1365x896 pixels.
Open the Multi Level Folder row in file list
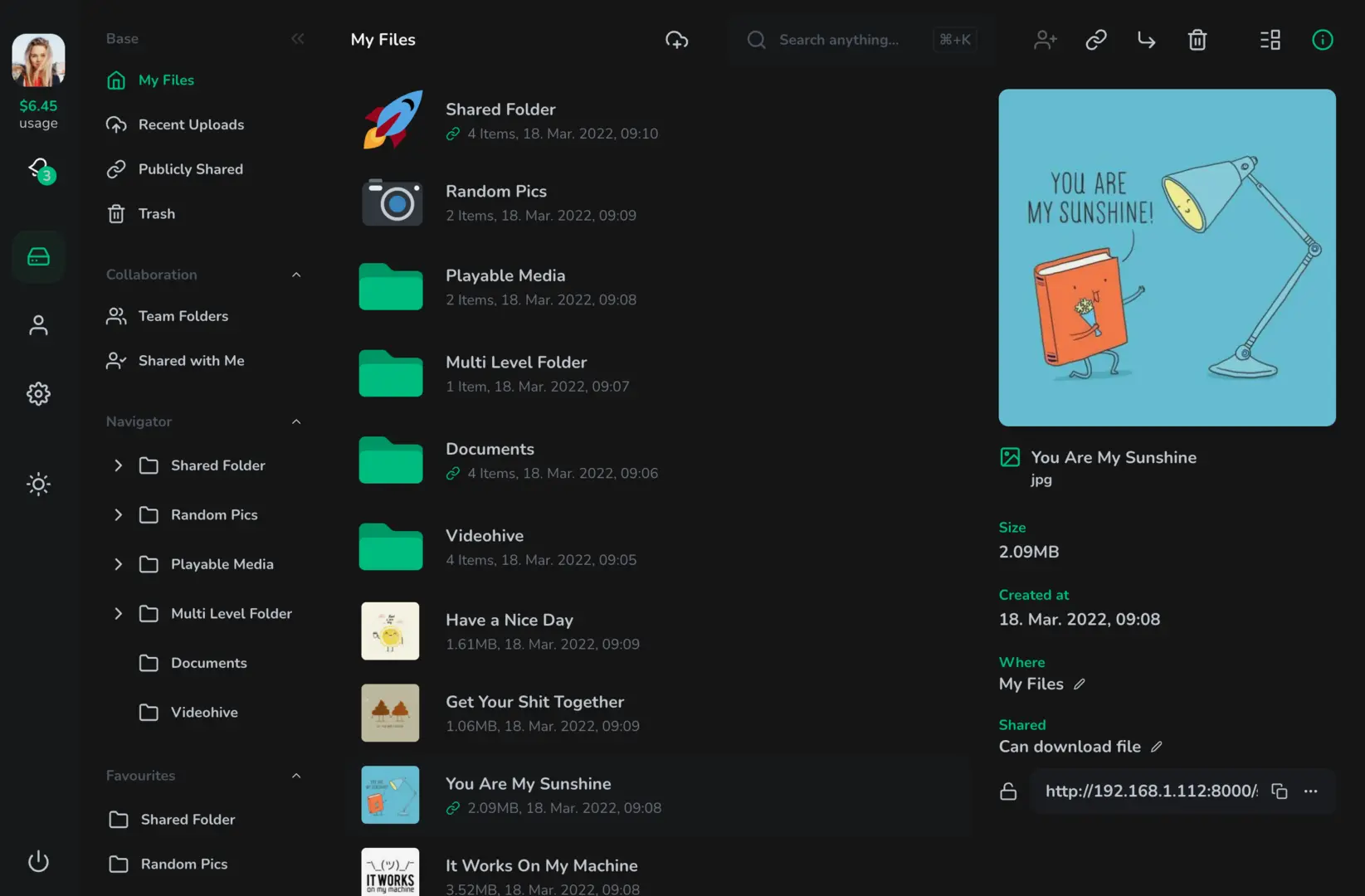tap(660, 373)
